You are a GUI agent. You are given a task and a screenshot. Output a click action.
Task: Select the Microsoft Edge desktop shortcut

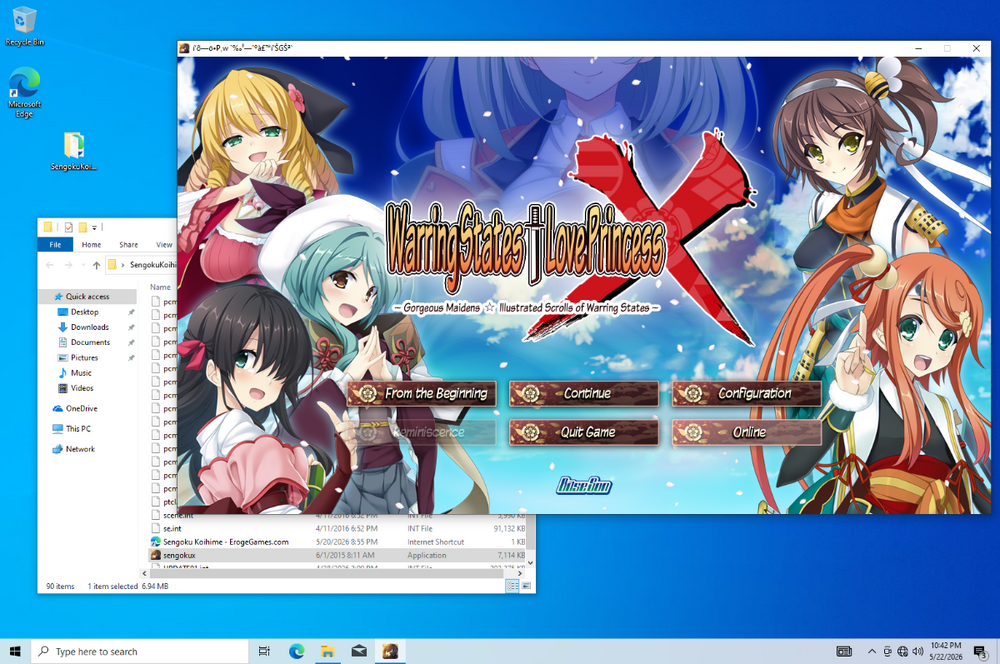[x=24, y=92]
